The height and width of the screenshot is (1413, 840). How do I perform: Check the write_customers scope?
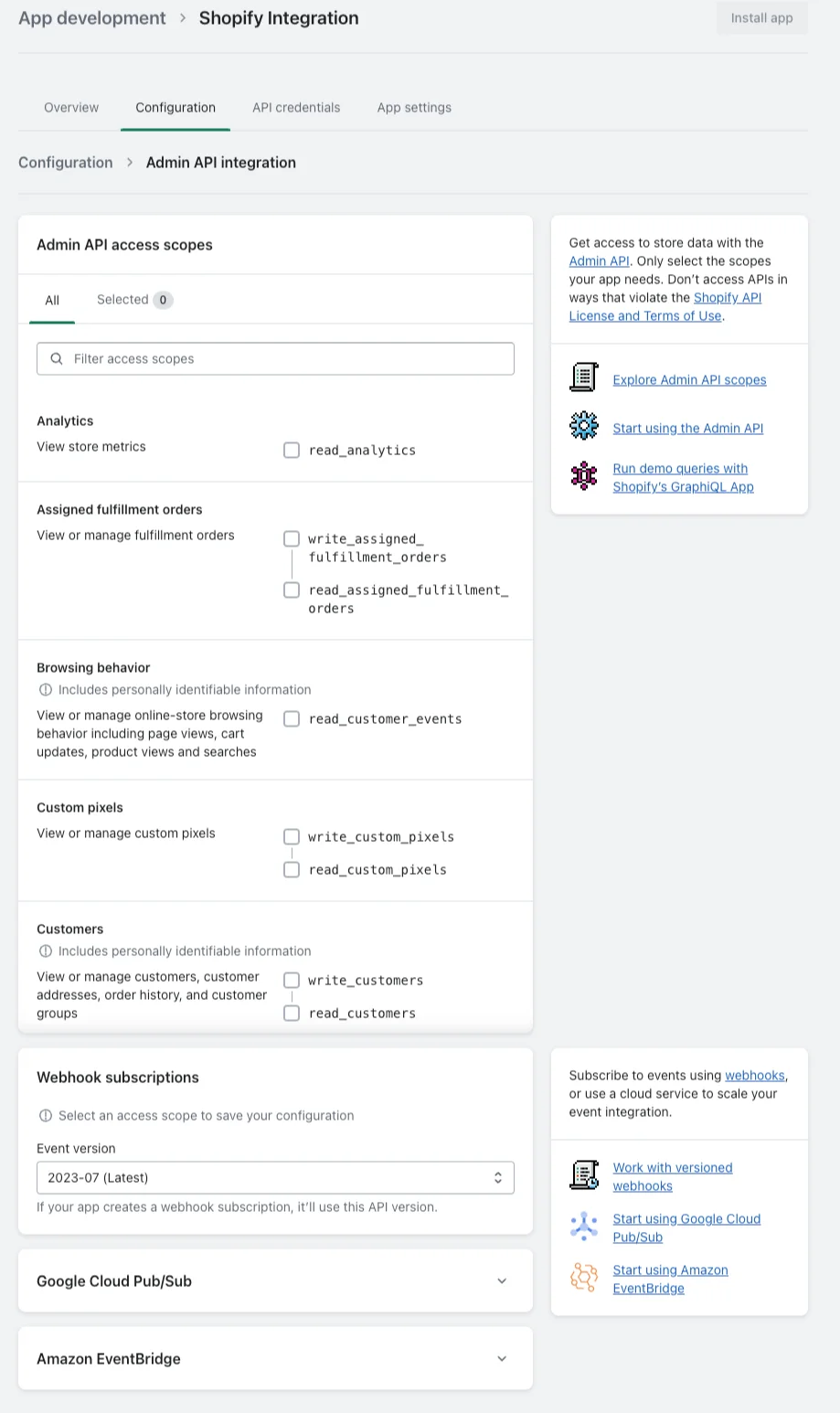292,980
